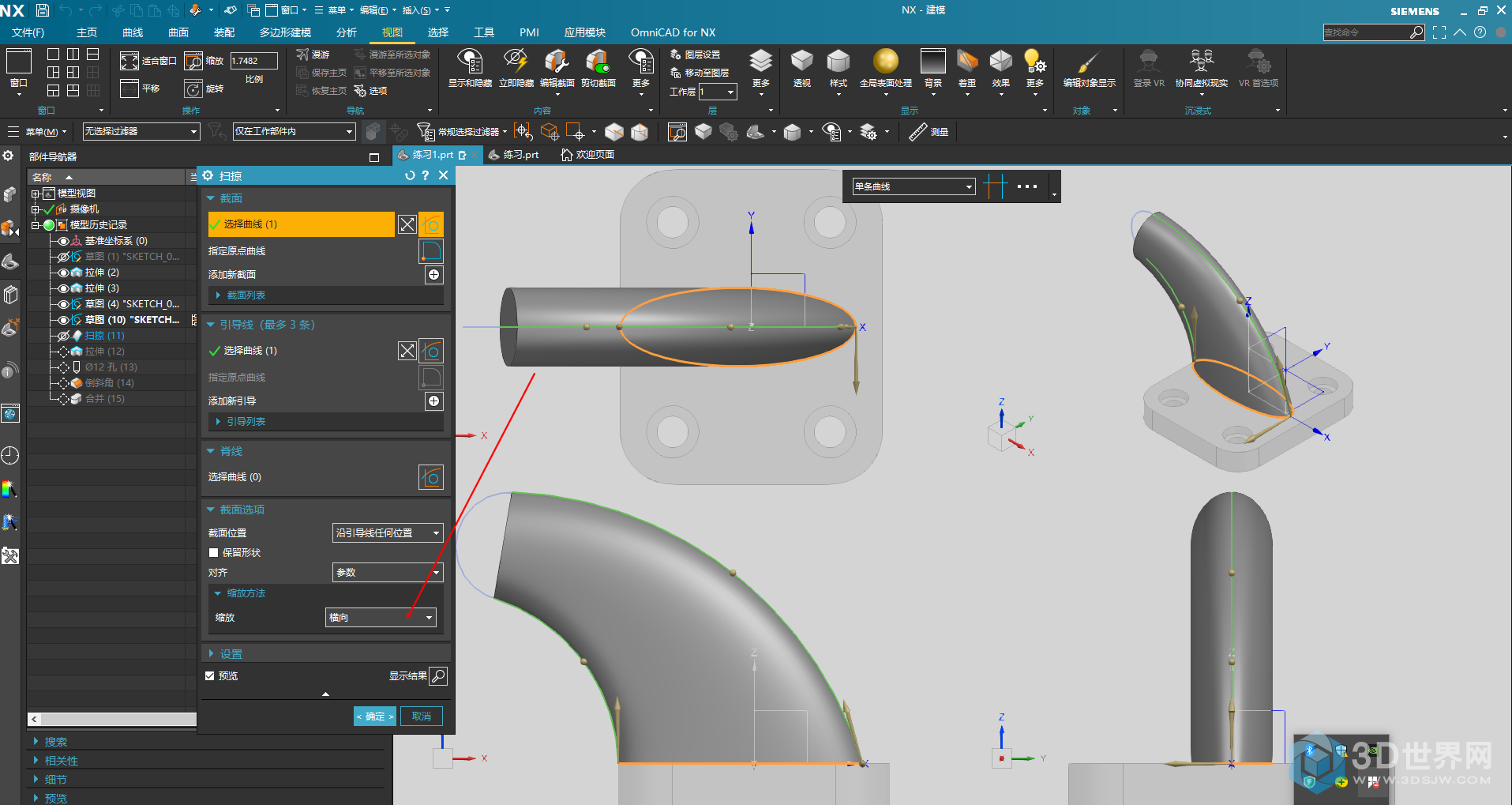
Task: Cancel the Sweep dialog
Action: tap(422, 716)
